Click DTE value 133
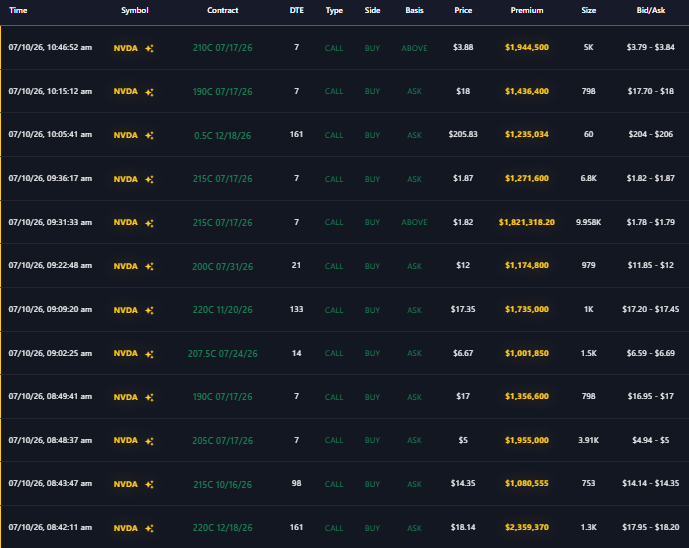Viewport: 689px width, 548px height. [x=297, y=309]
